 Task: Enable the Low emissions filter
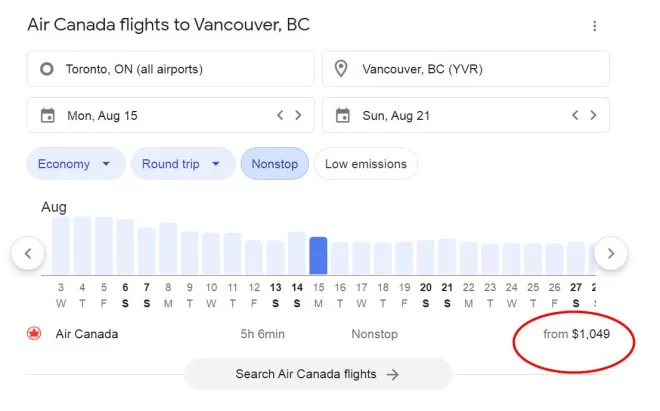366,164
